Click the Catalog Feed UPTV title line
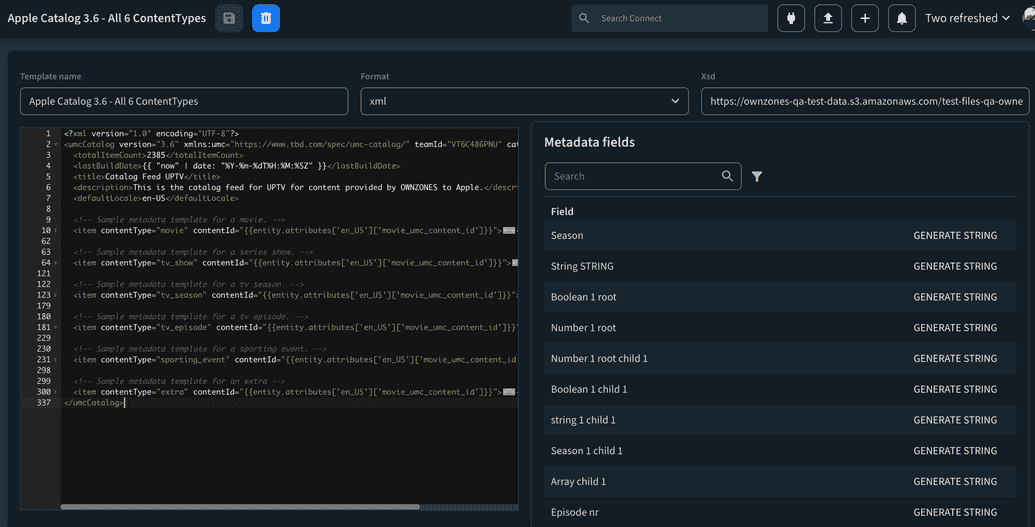 147,177
